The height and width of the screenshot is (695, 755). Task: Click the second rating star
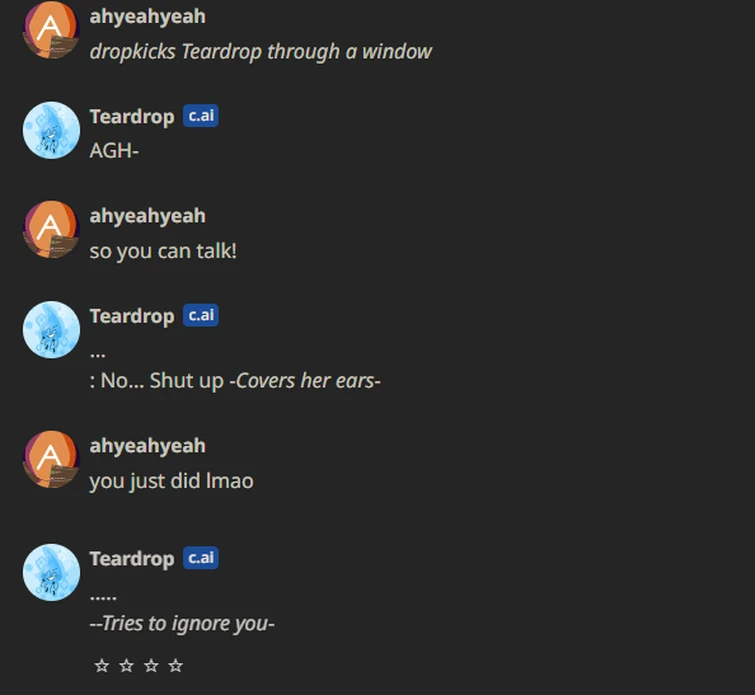126,666
